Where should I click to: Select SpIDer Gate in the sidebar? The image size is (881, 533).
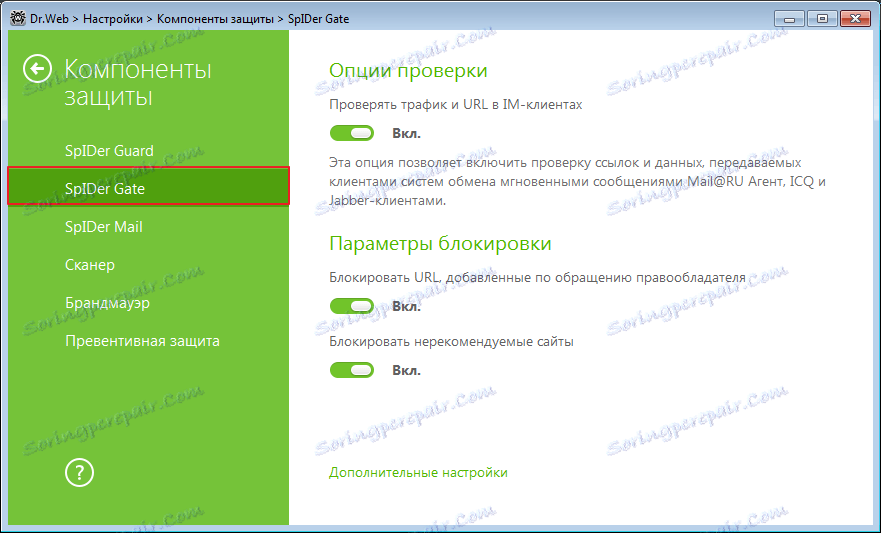148,186
